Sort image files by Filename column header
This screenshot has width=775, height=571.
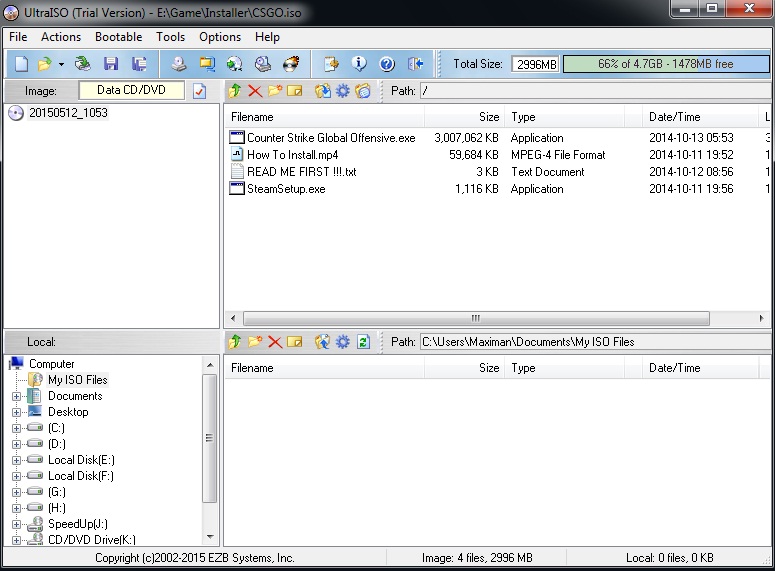click(x=325, y=117)
